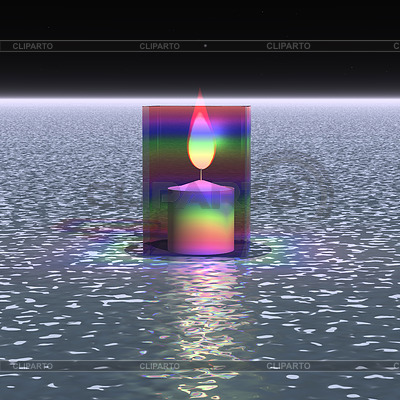The image size is (400, 400).
Task: Click the glowing candle flame
Action: 201,133
